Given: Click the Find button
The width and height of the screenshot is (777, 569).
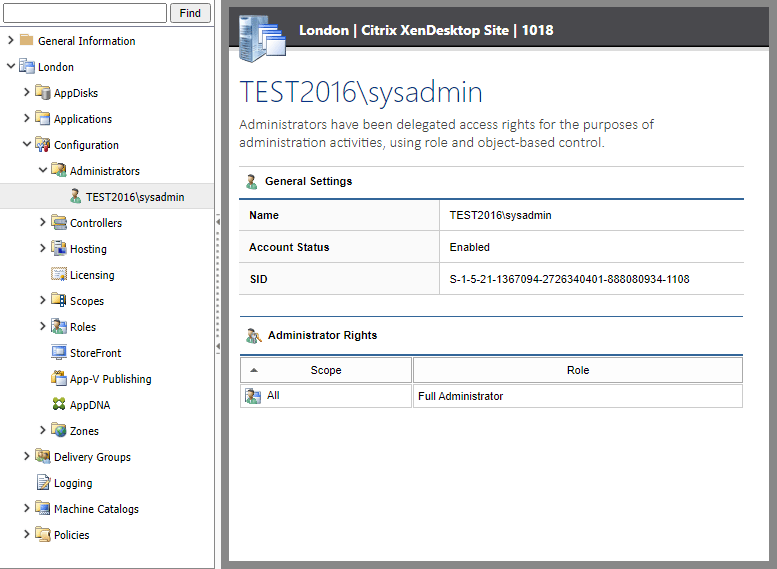Looking at the screenshot, I should pos(190,13).
